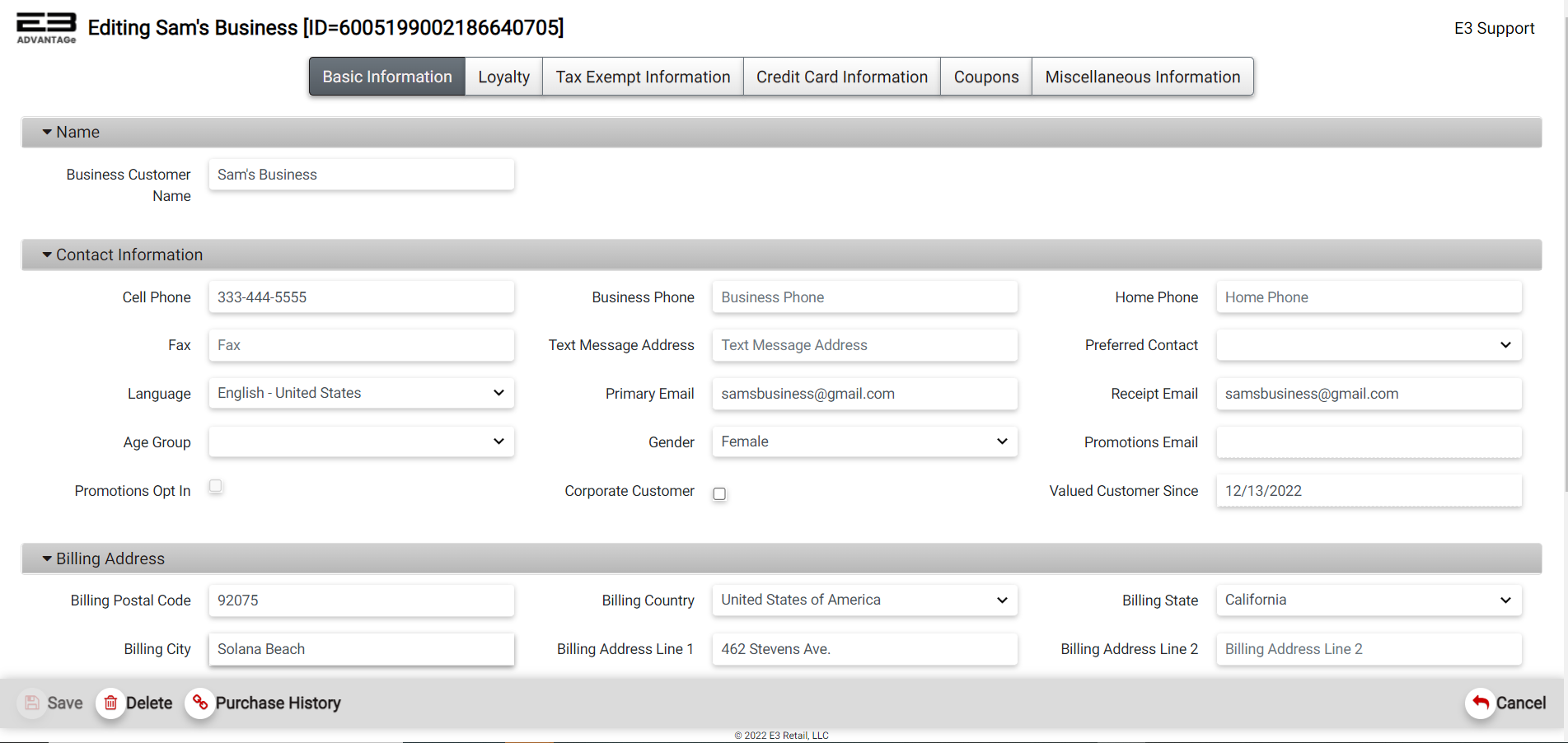Click the Cancel red arrow icon

1480,703
